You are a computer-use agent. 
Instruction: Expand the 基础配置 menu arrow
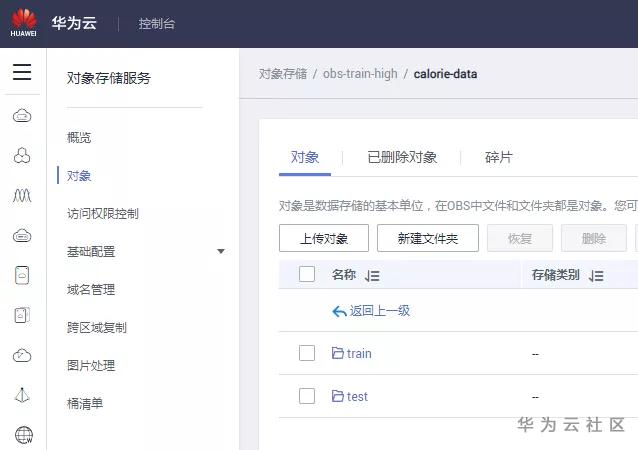click(x=221, y=251)
